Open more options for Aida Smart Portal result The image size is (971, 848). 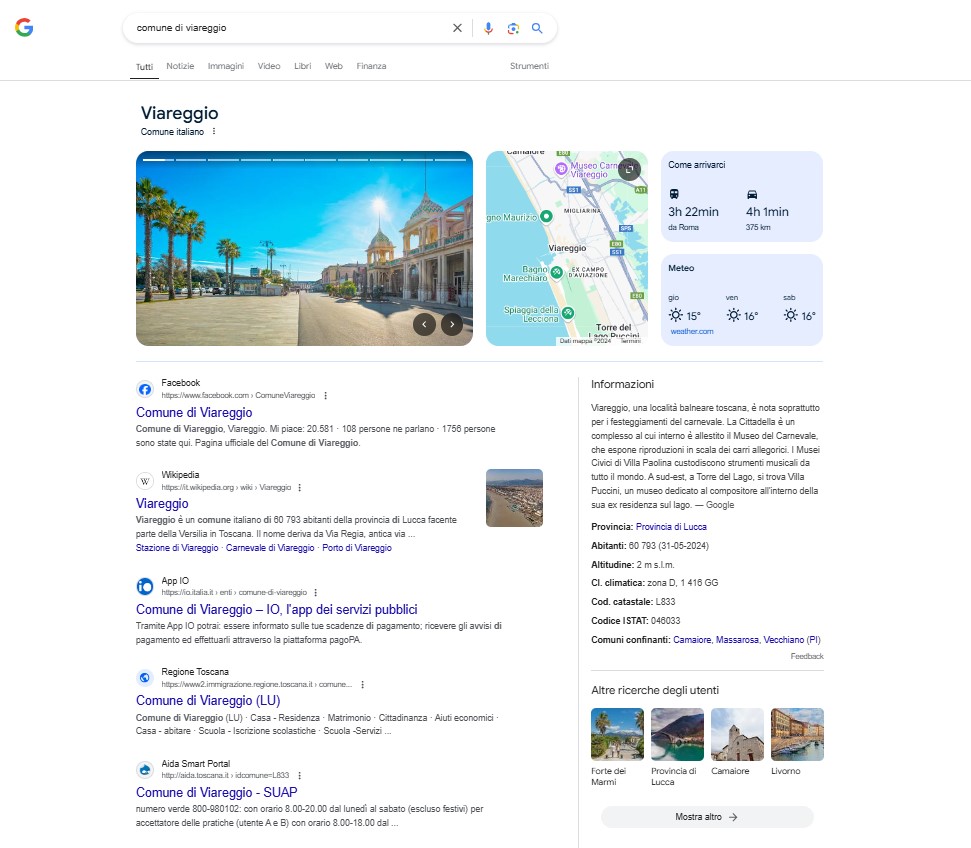click(x=300, y=776)
